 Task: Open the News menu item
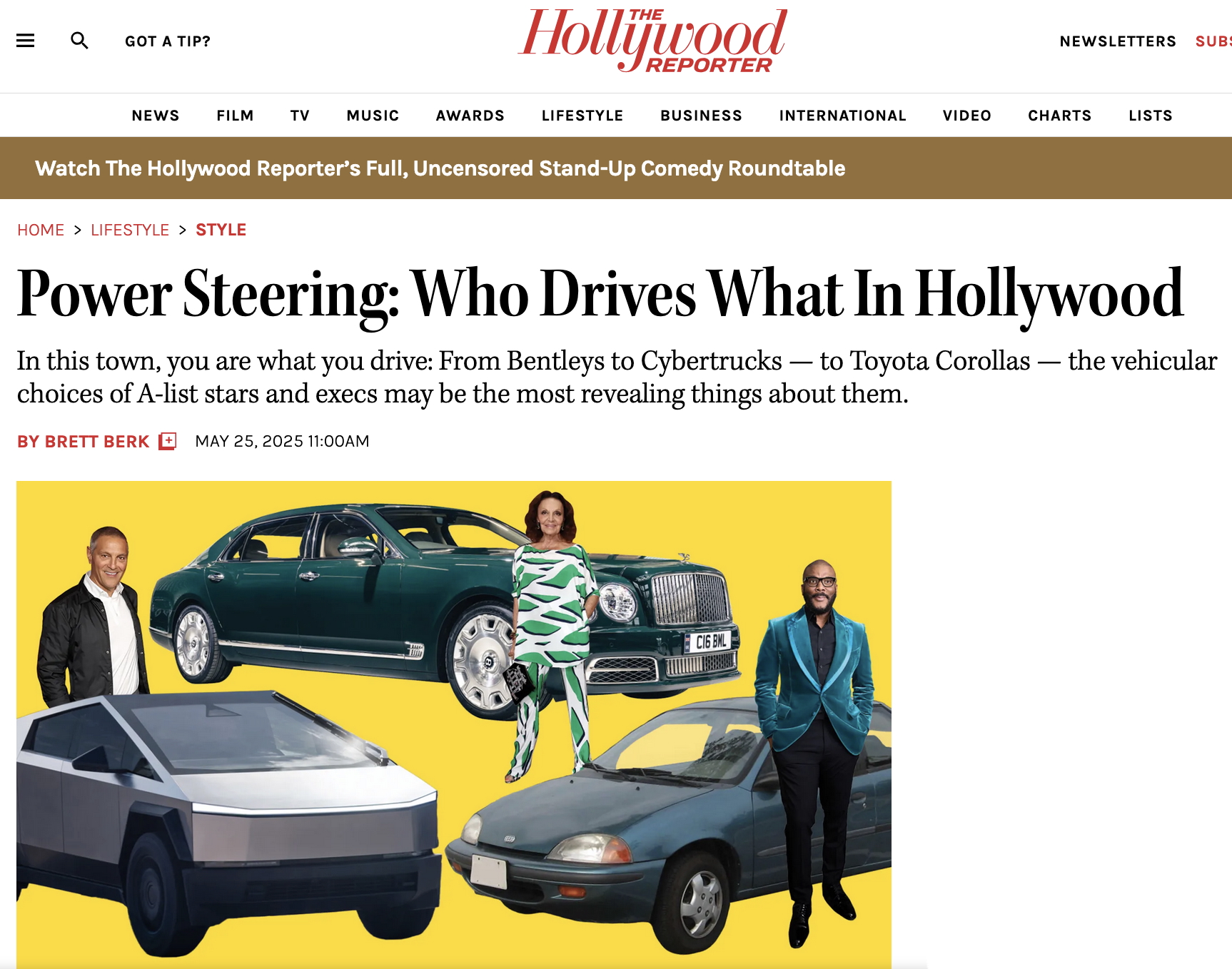coord(156,116)
